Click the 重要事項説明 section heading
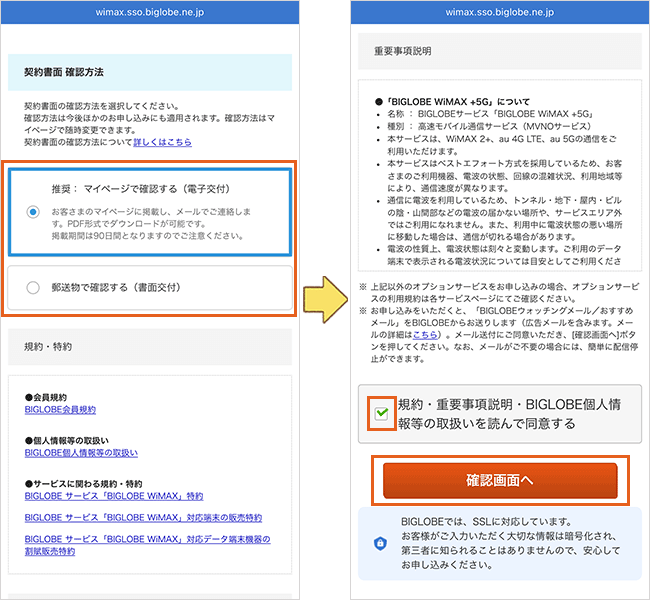This screenshot has width=650, height=600. point(403,51)
